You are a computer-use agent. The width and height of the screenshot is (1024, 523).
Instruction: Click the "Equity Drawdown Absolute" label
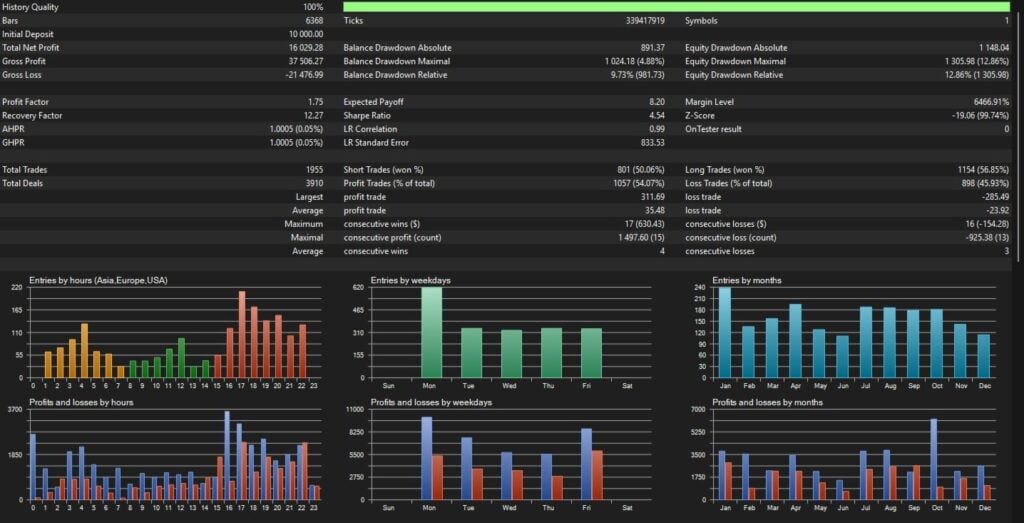click(736, 48)
